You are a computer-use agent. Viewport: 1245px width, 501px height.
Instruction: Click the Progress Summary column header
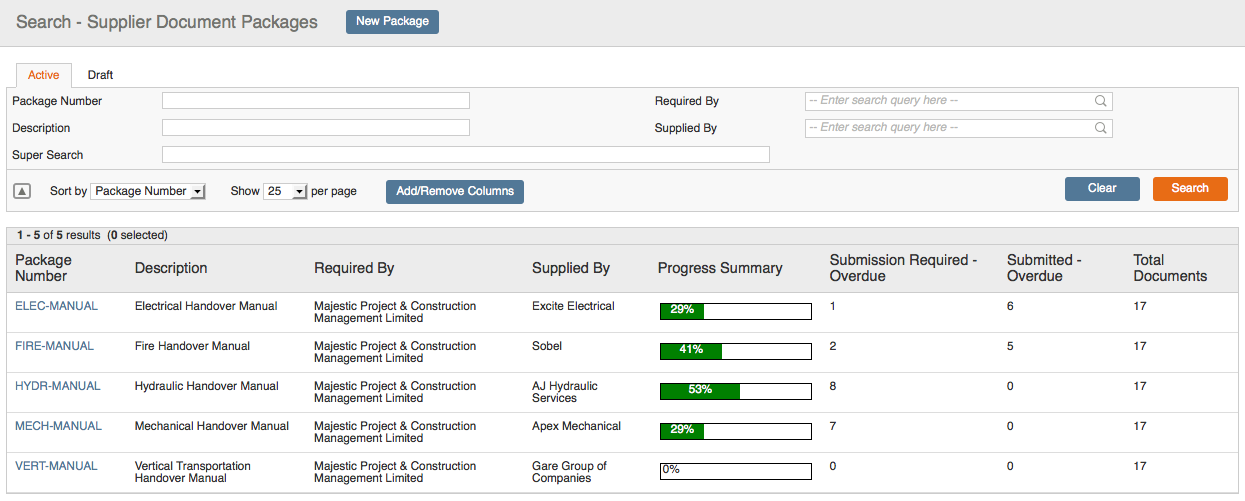(720, 268)
